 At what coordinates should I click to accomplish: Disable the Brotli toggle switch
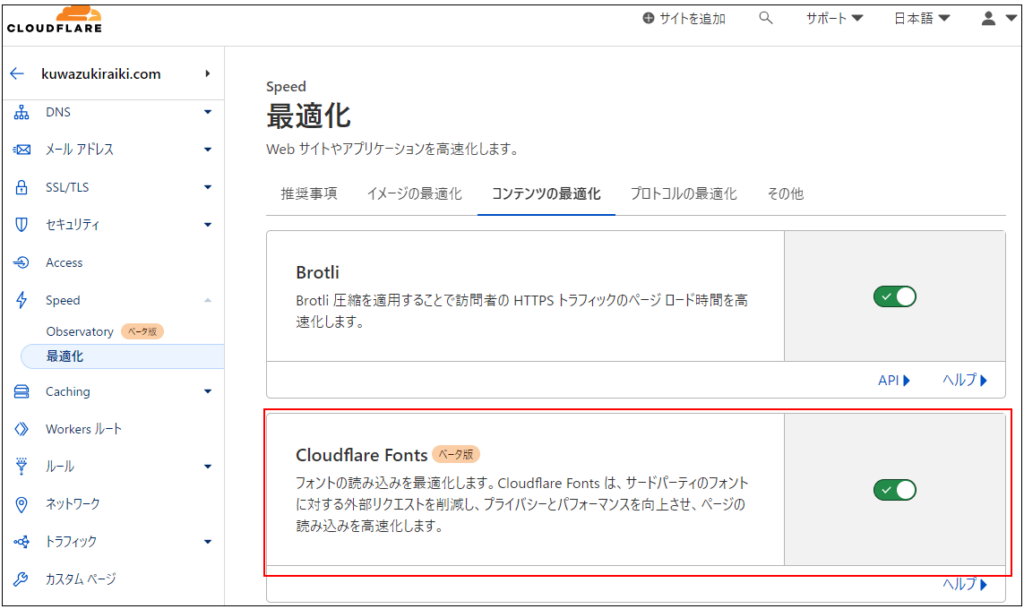tap(894, 296)
